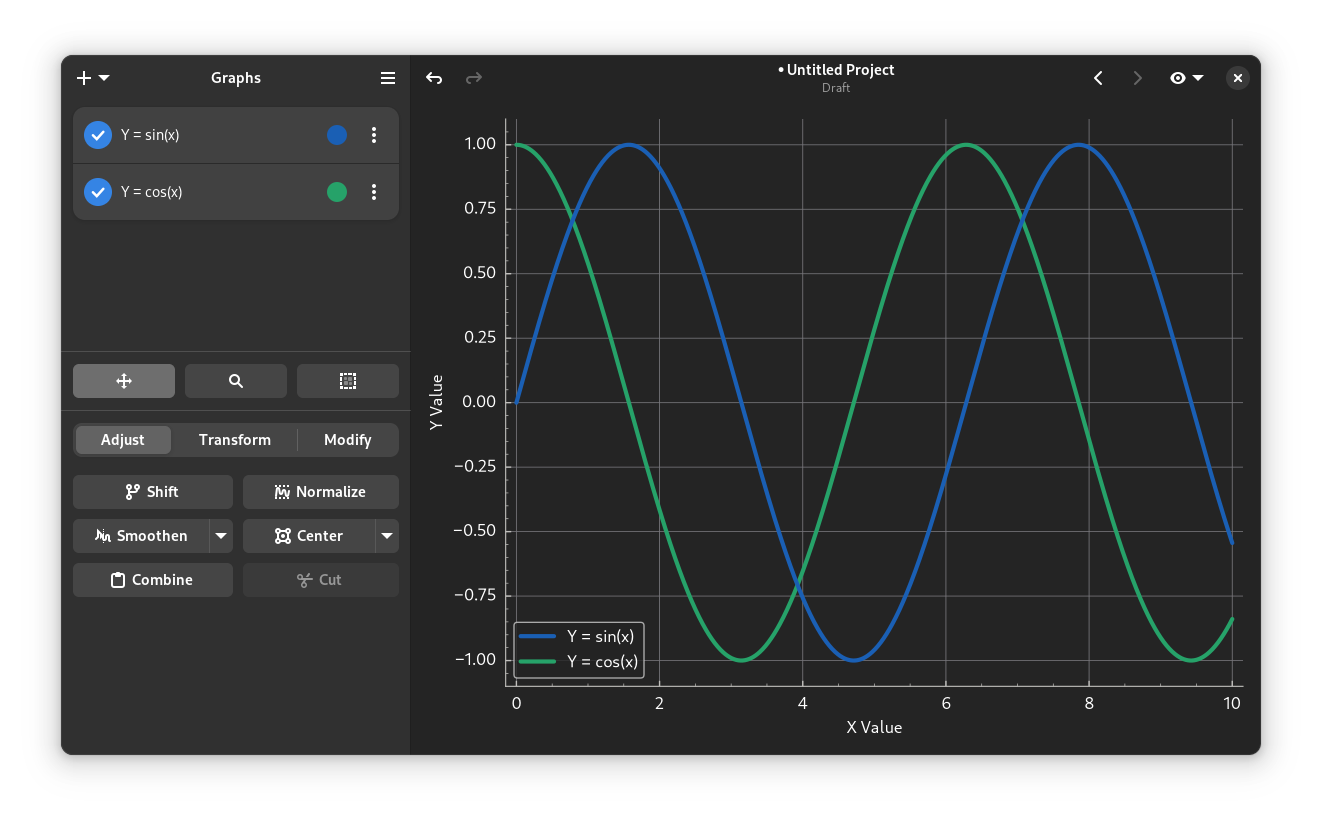Open the Center options arrow

387,536
